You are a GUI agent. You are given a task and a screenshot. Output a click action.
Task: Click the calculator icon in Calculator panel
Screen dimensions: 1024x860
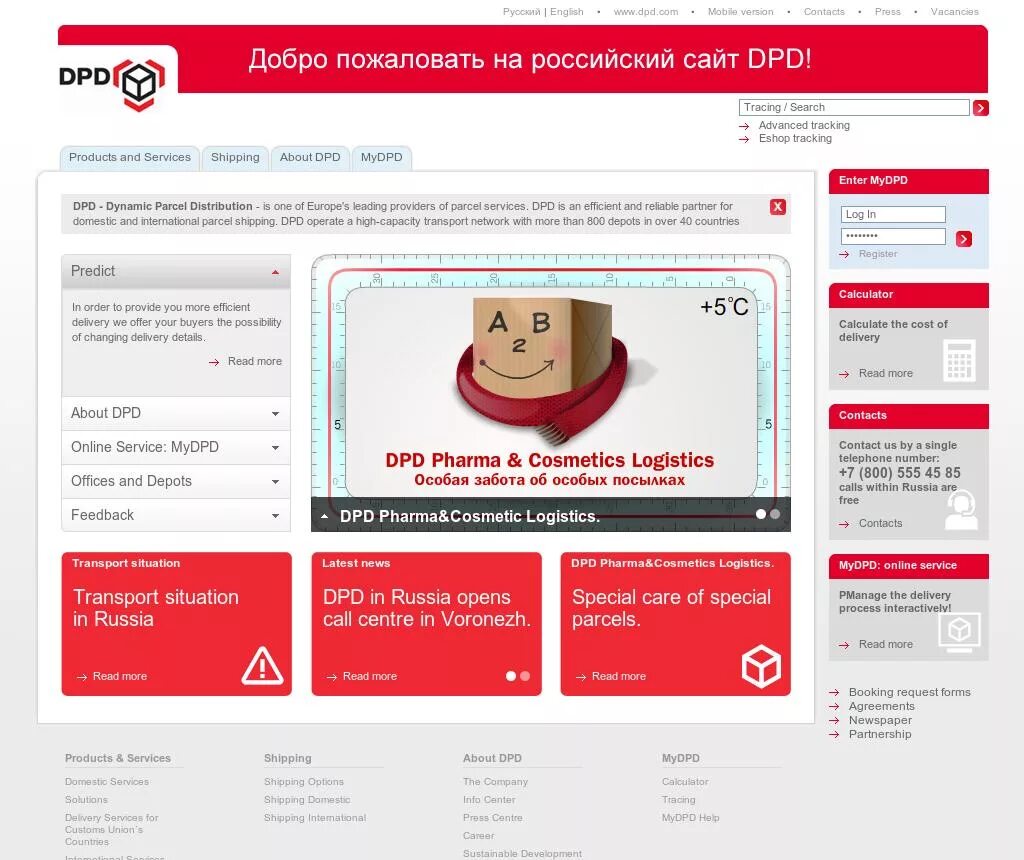click(x=959, y=360)
